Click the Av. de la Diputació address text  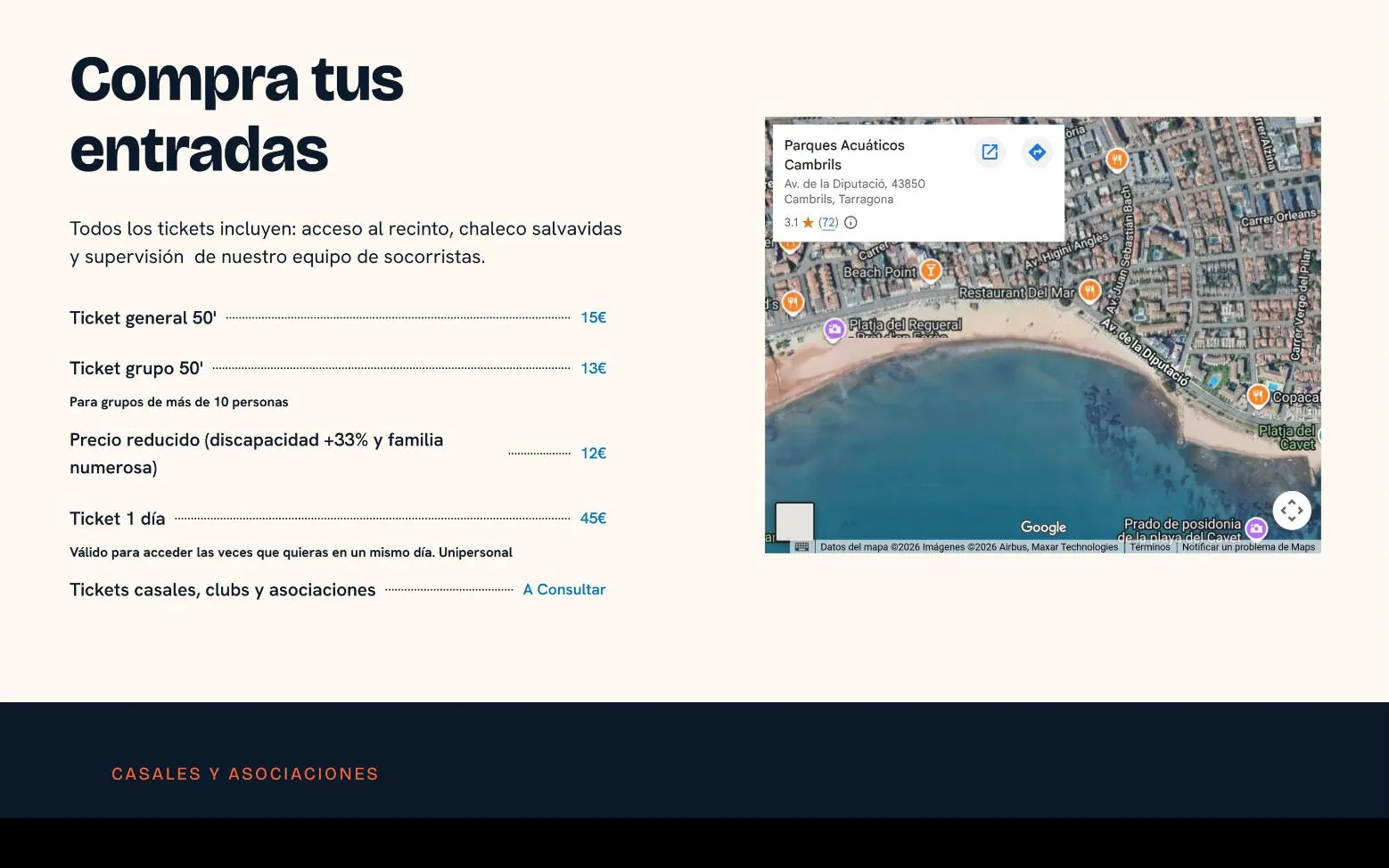(x=855, y=192)
